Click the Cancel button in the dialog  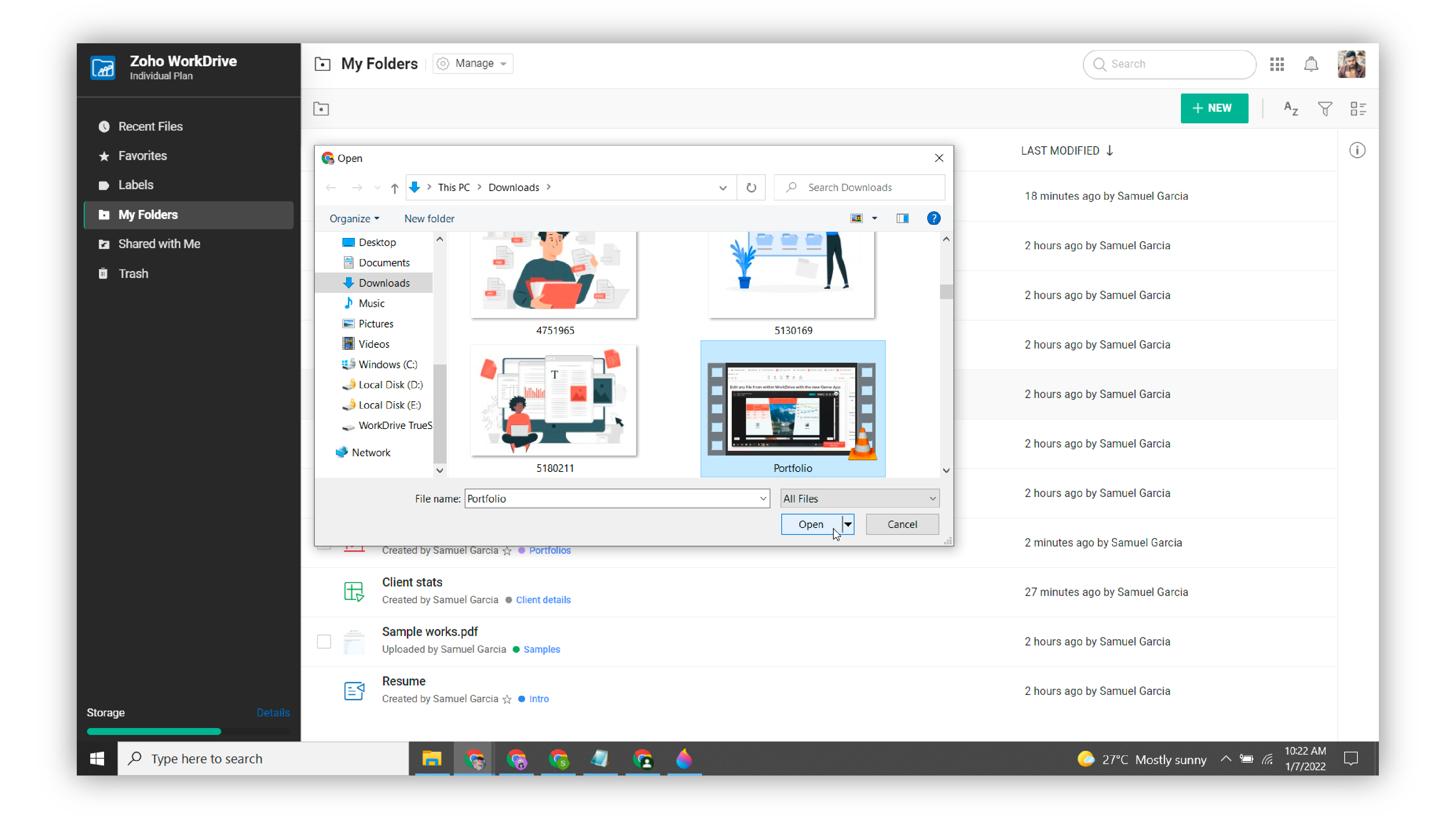click(902, 524)
